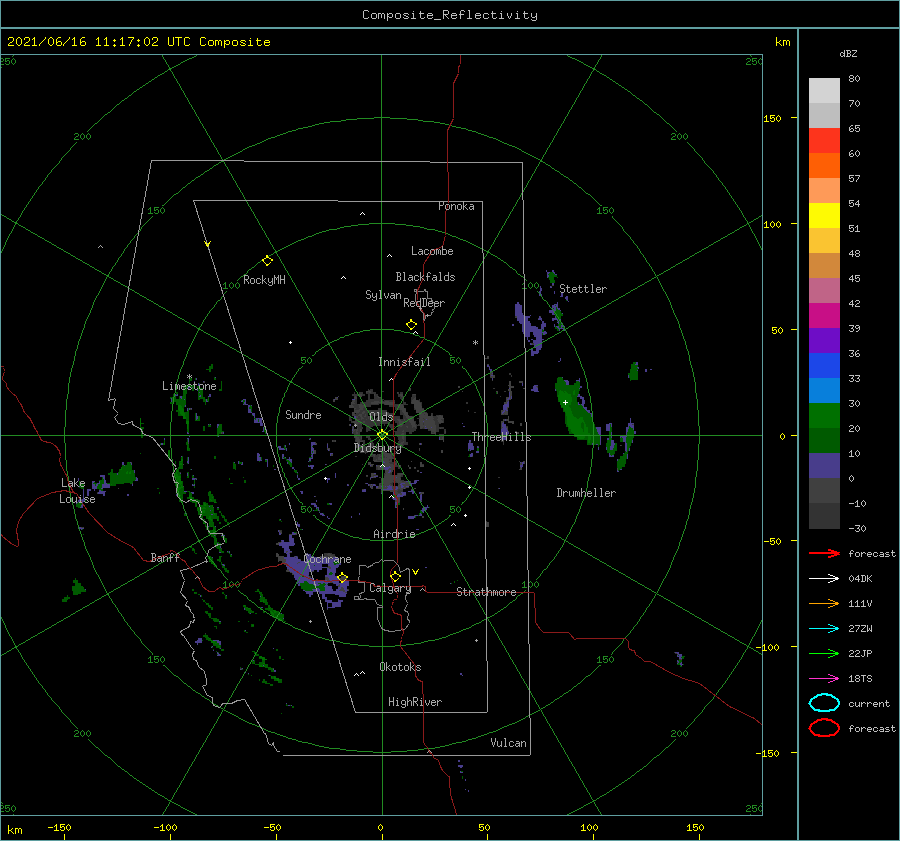Click the white cross marker near Drumheller echo
The width and height of the screenshot is (900, 841).
(x=565, y=402)
